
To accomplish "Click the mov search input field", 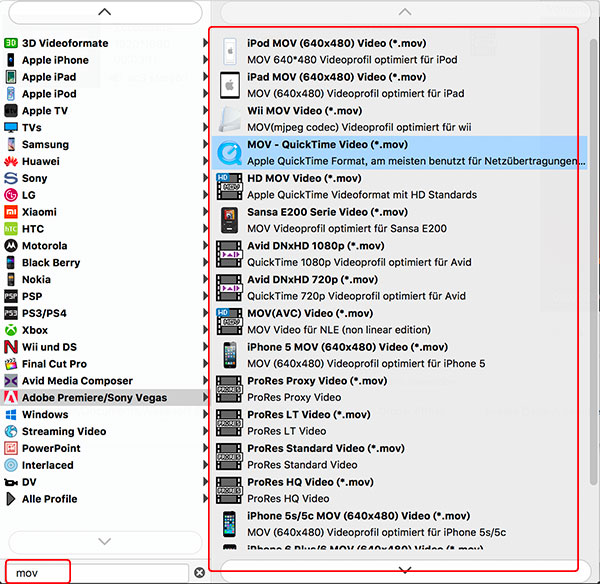I will (97, 573).
